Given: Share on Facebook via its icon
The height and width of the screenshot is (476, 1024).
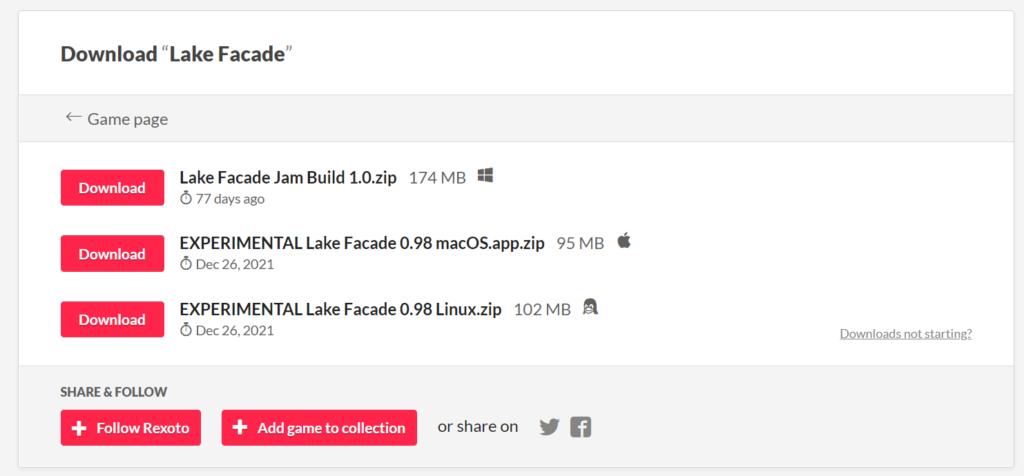Looking at the screenshot, I should [x=581, y=428].
